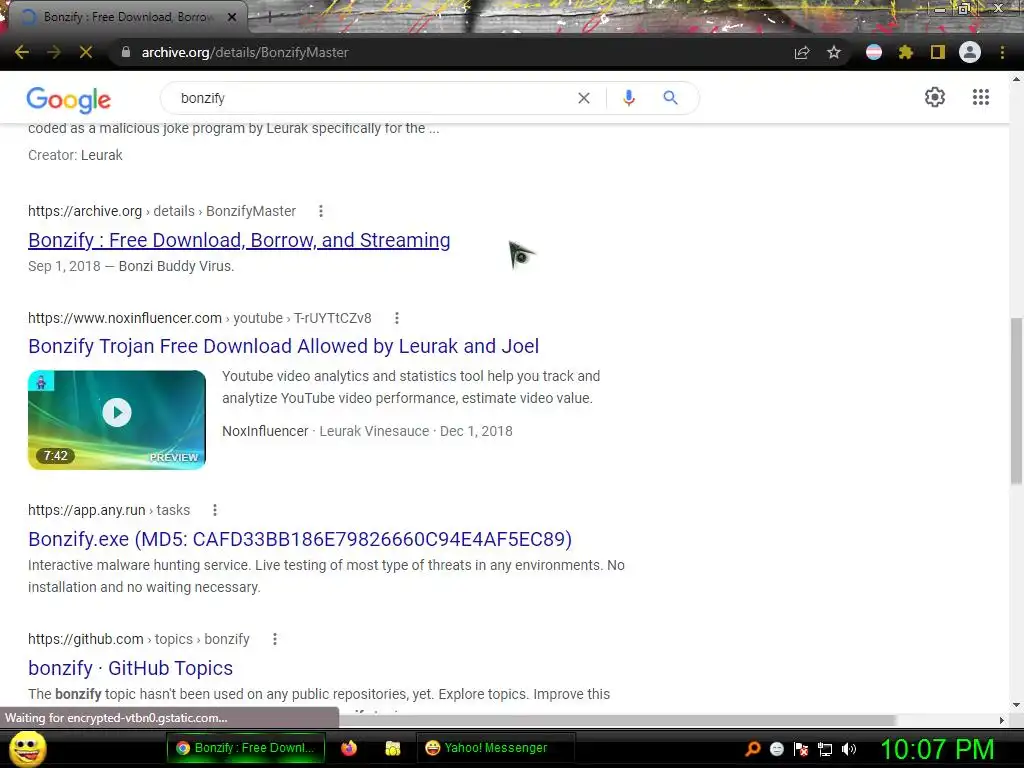Open bonzify · GitHub Topics link

[x=131, y=668]
